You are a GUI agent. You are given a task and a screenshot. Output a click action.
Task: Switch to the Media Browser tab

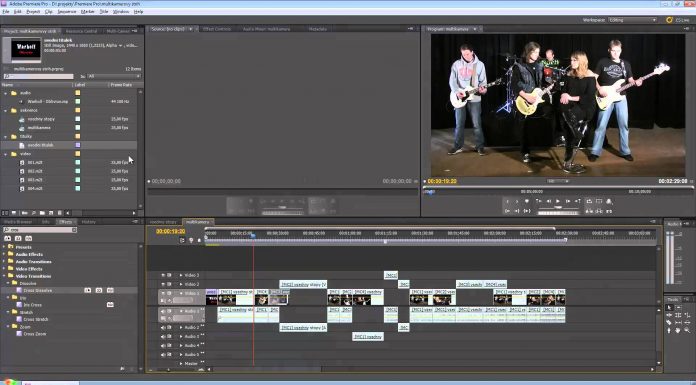[x=18, y=222]
